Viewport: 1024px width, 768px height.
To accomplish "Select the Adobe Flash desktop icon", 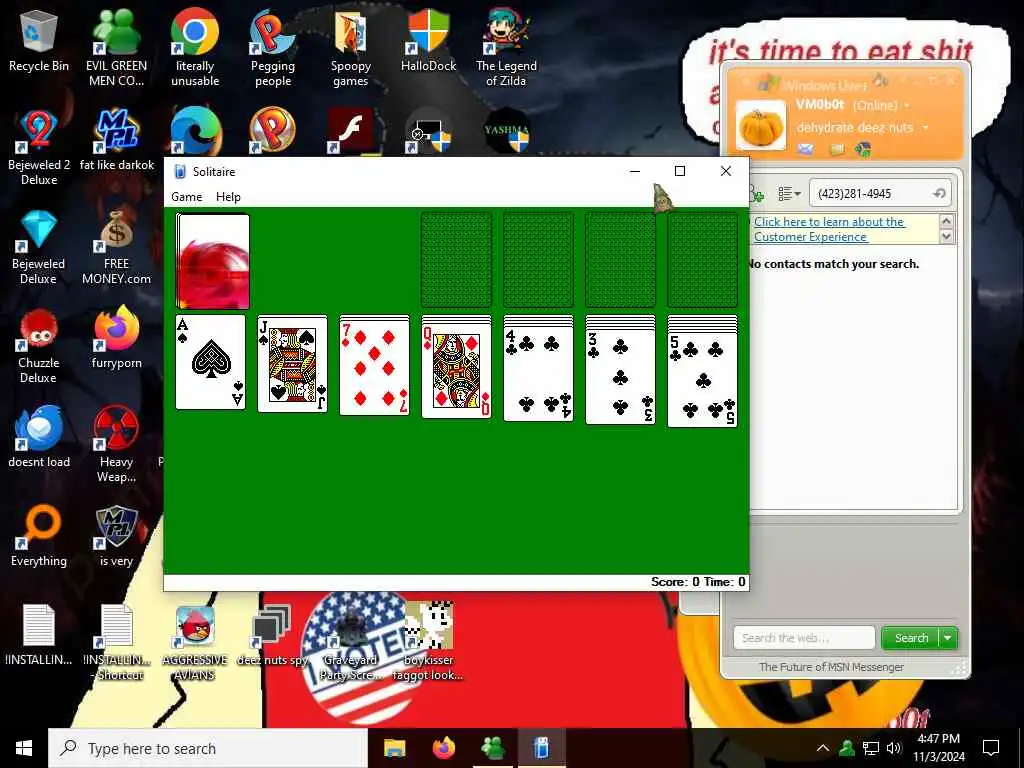I will click(x=351, y=131).
